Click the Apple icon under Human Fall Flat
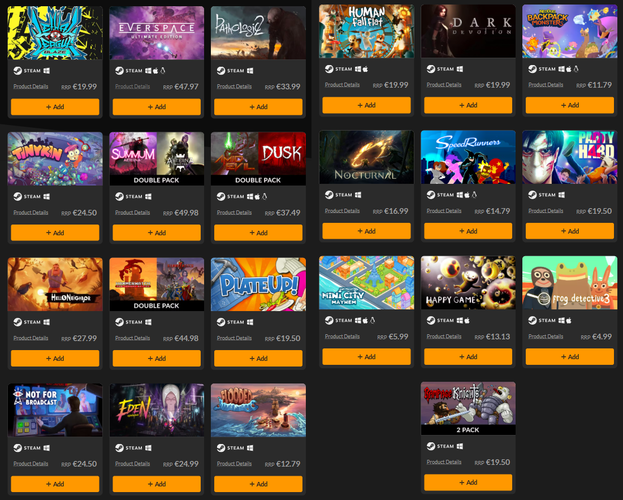The image size is (623, 500). click(x=365, y=69)
